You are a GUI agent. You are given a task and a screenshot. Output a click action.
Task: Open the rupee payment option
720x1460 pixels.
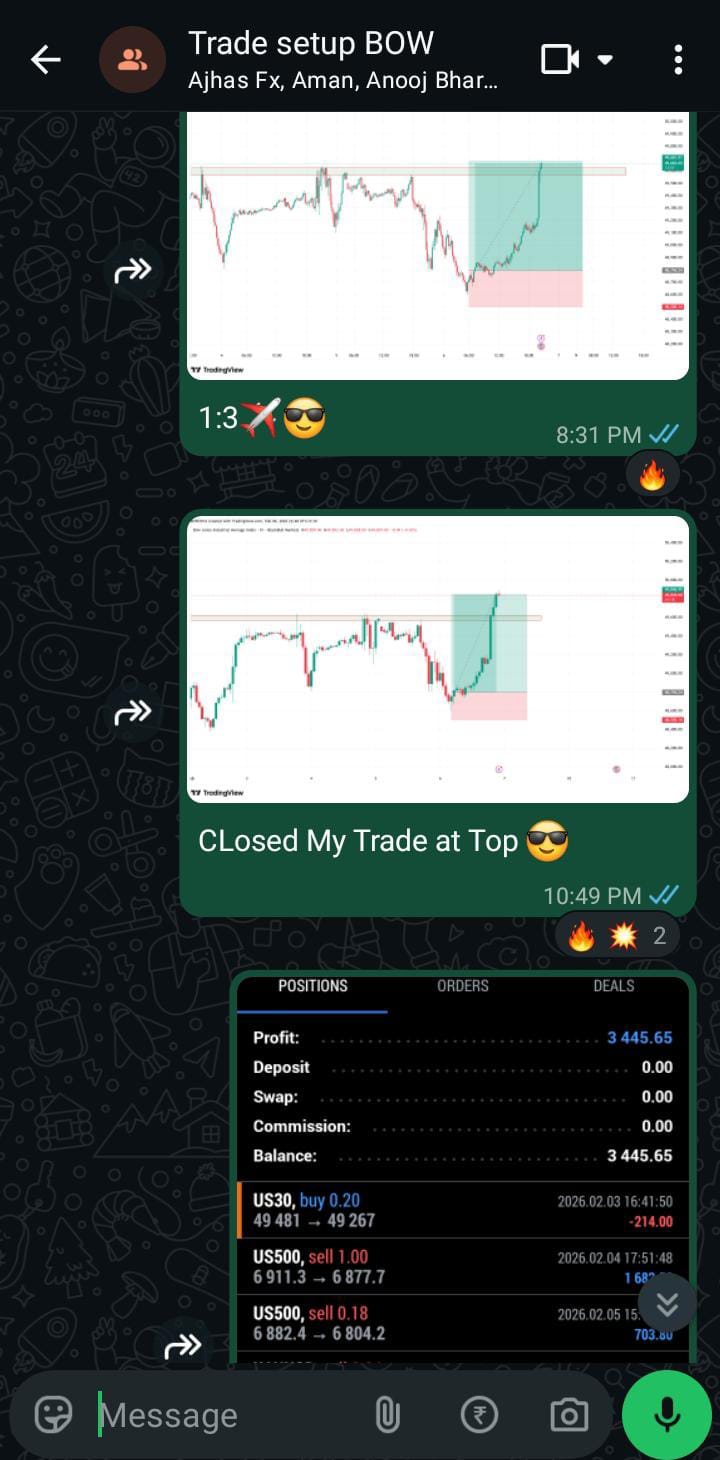coord(479,1415)
